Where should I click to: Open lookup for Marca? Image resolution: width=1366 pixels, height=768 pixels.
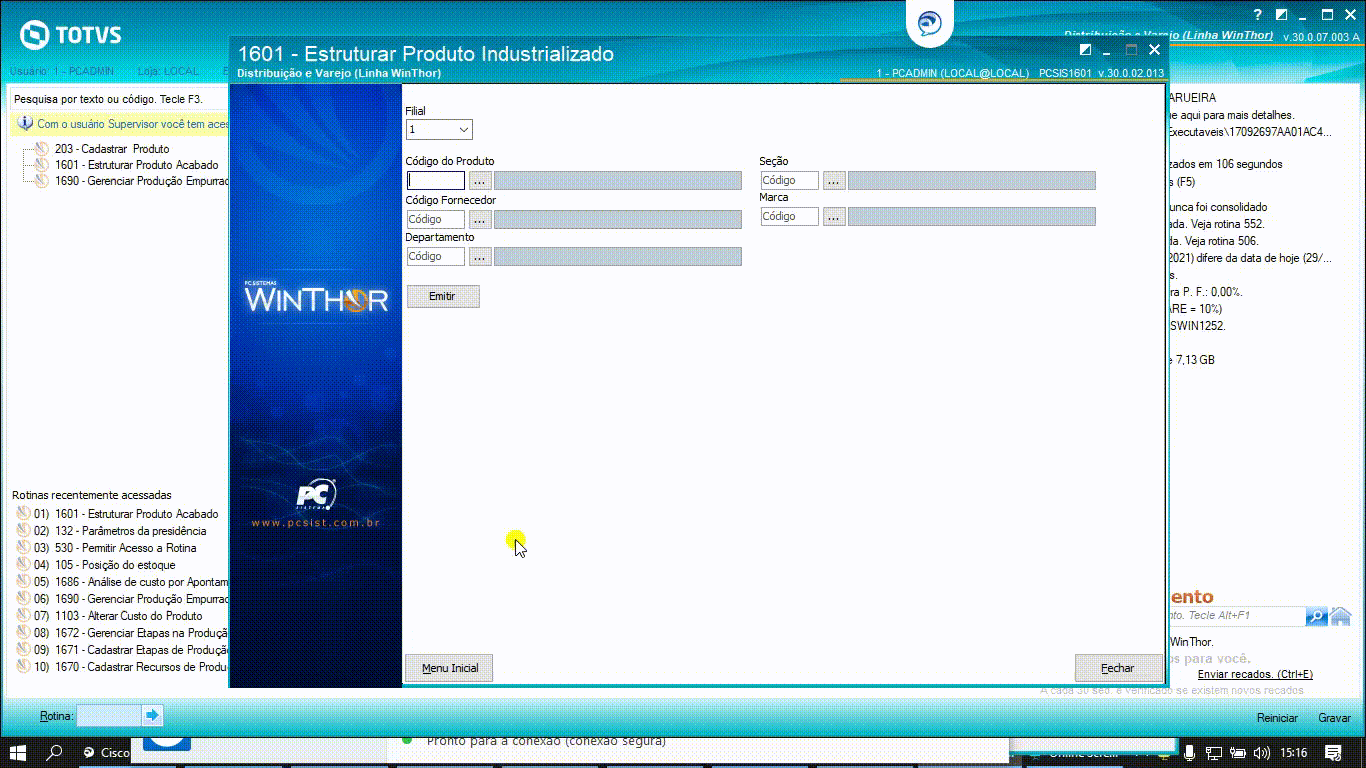(834, 216)
